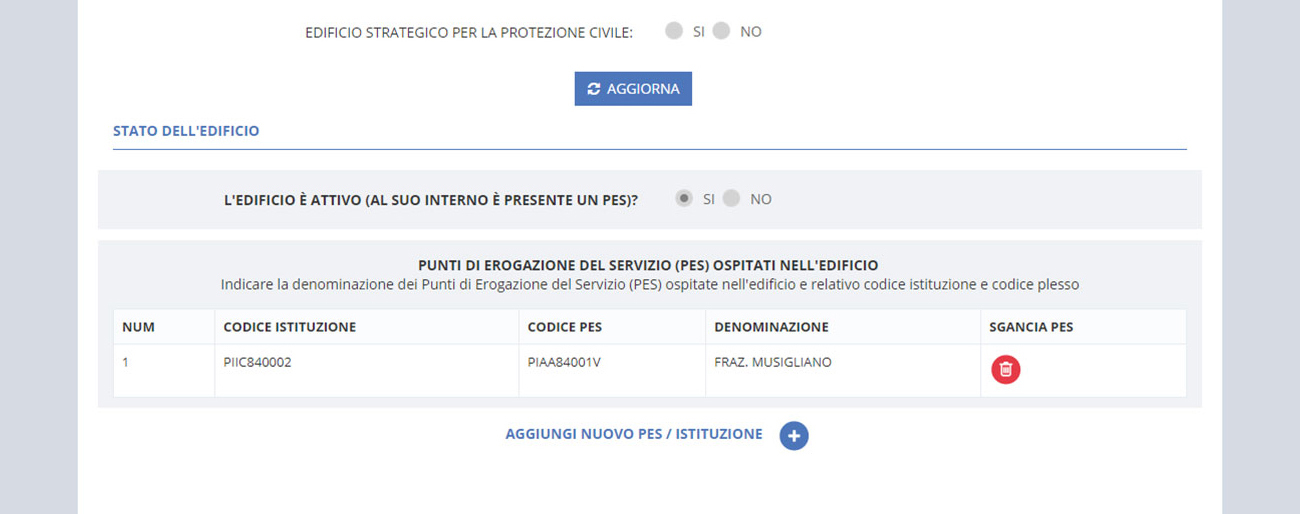Click the SGANCIA PES column header

tap(1031, 327)
